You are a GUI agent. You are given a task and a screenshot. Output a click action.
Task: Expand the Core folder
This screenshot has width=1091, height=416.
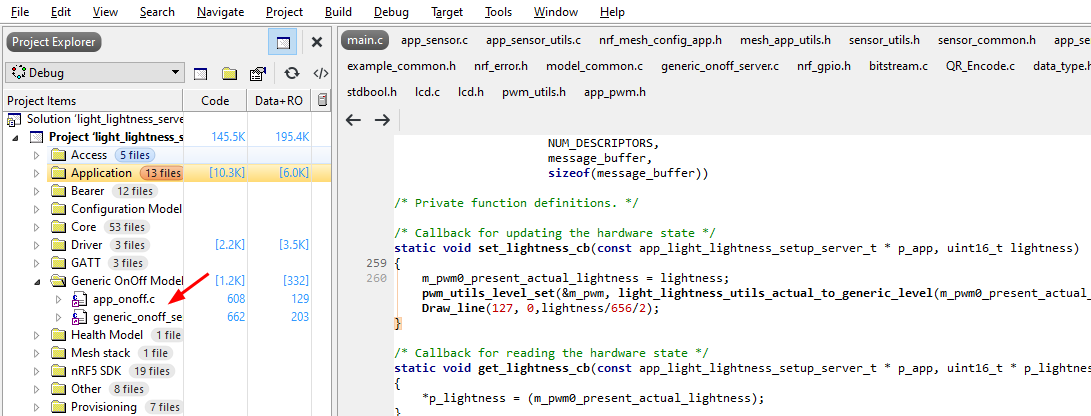37,227
